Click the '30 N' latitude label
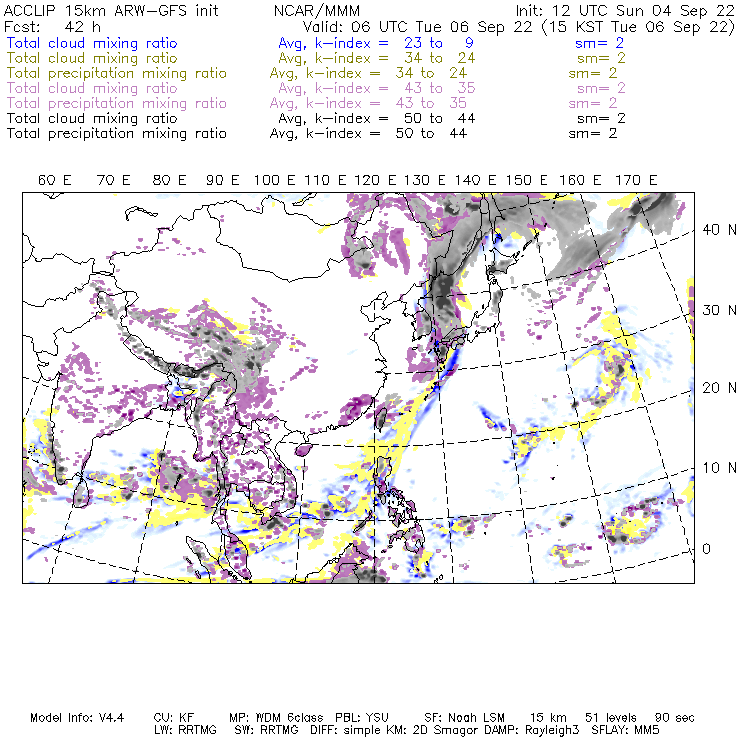 click(x=719, y=310)
